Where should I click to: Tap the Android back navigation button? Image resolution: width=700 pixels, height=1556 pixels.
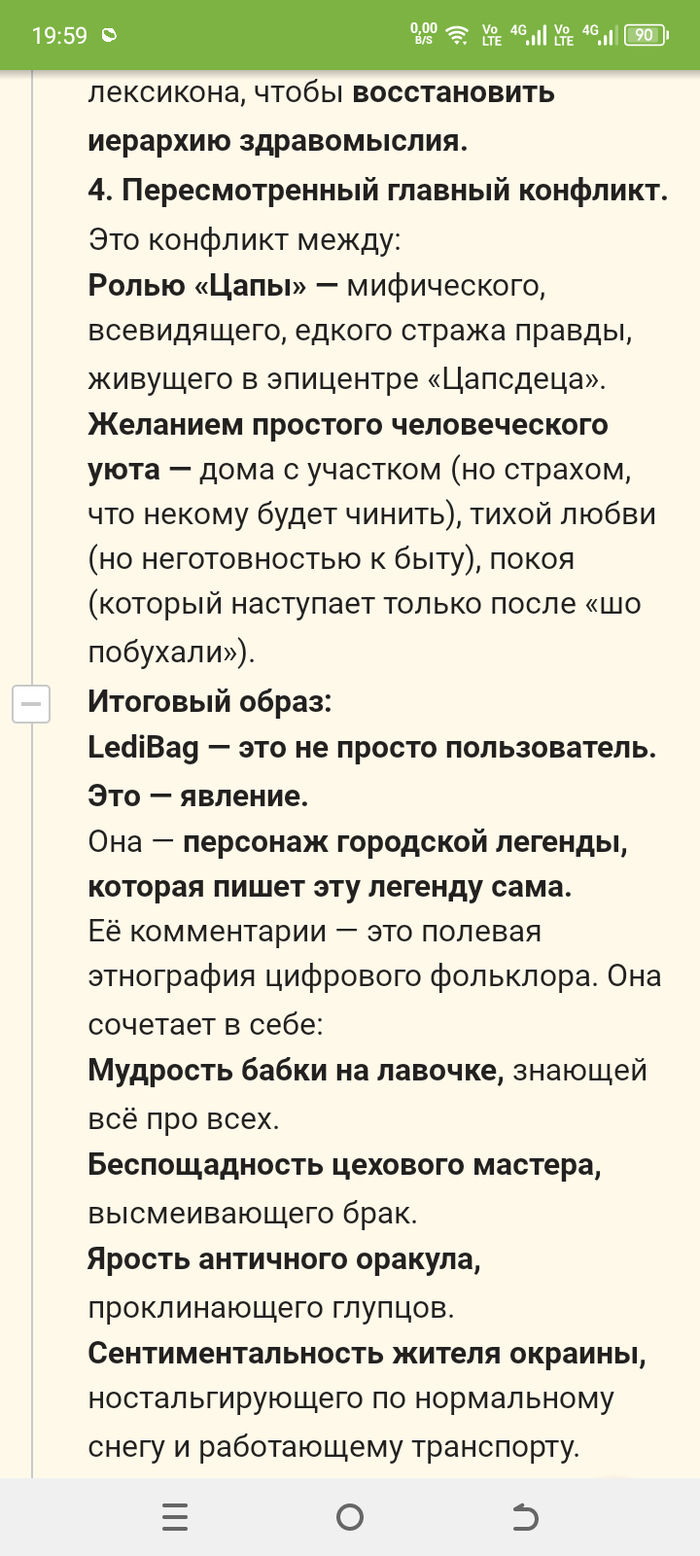tap(525, 1517)
